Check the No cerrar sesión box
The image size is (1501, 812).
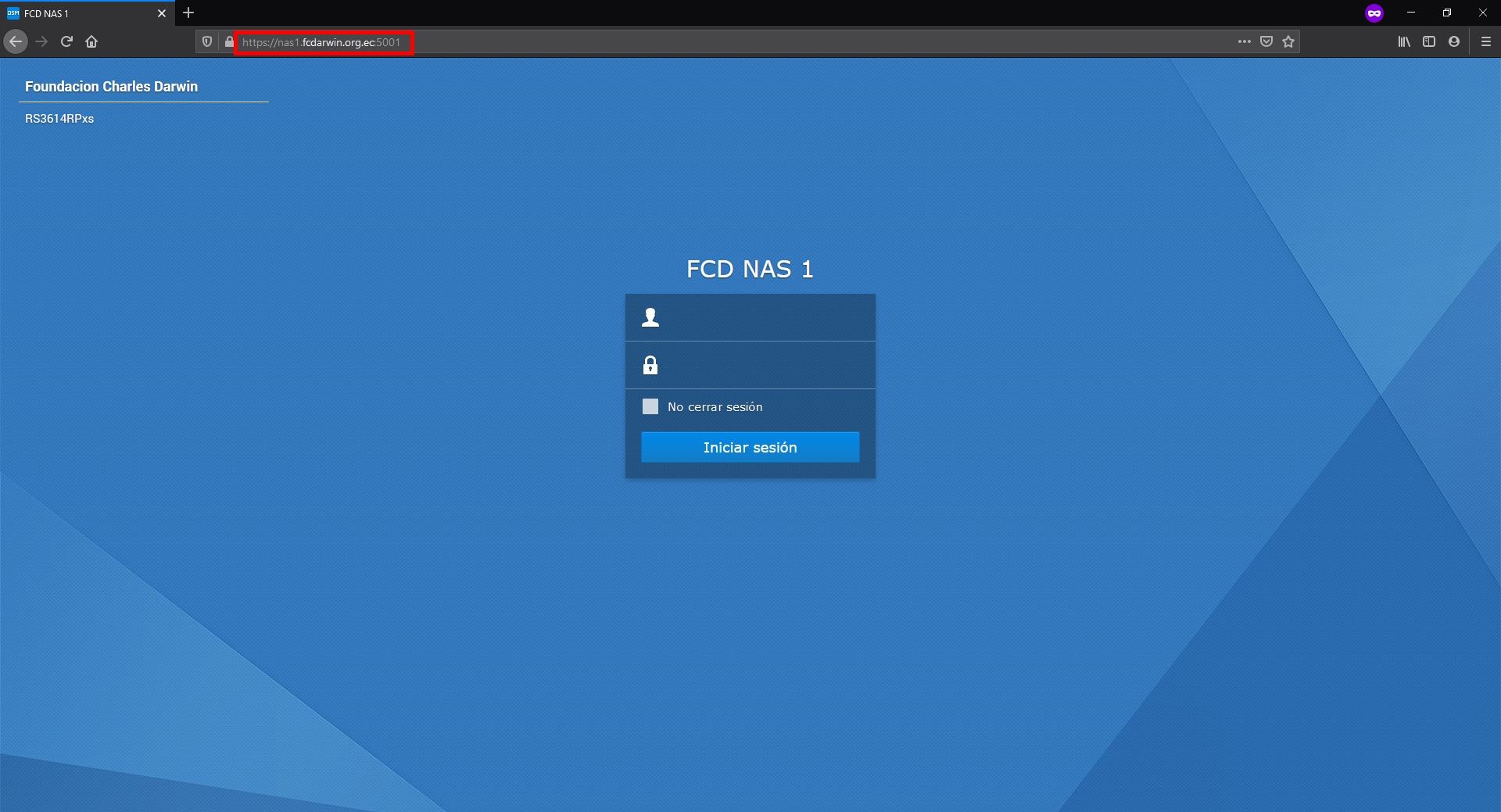tap(650, 406)
